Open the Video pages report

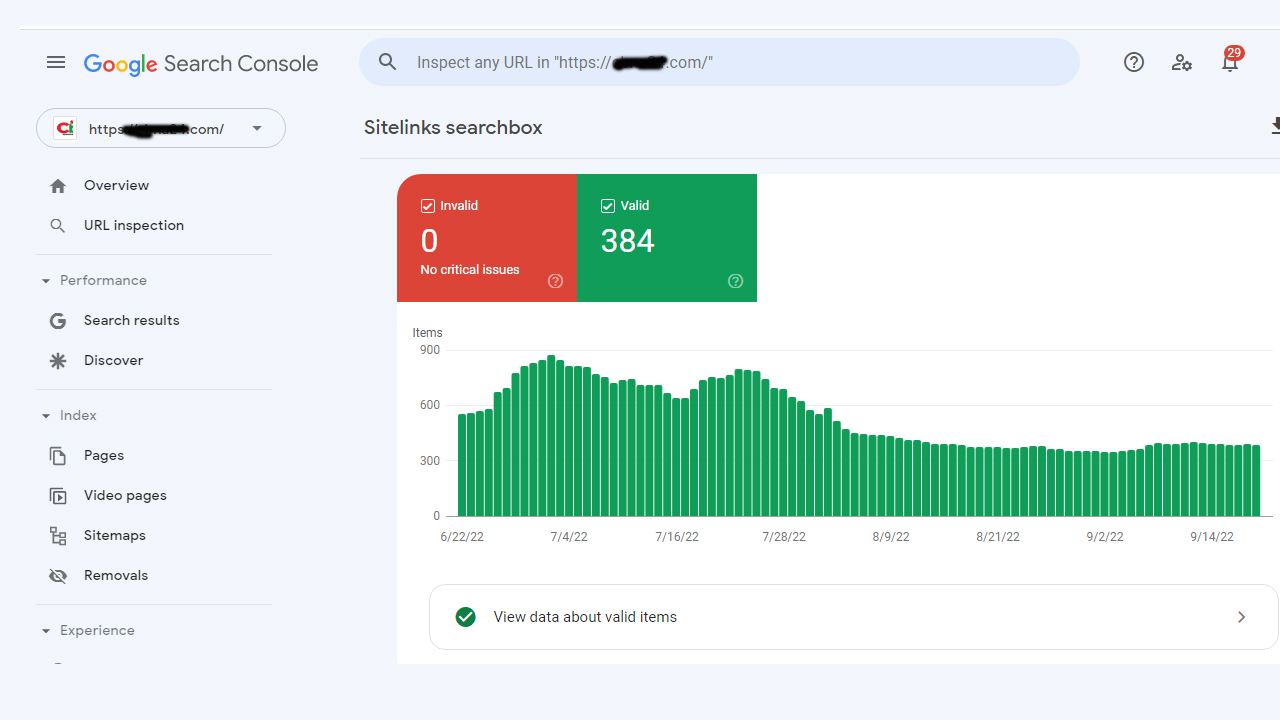click(125, 496)
